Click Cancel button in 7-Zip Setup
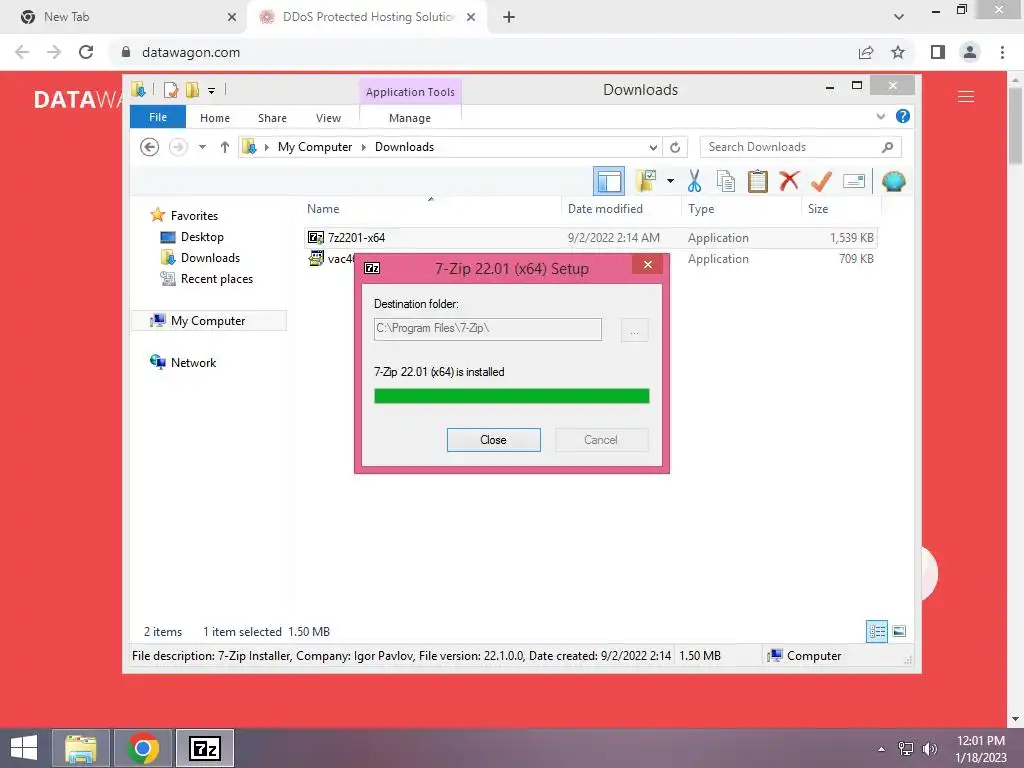 601,440
